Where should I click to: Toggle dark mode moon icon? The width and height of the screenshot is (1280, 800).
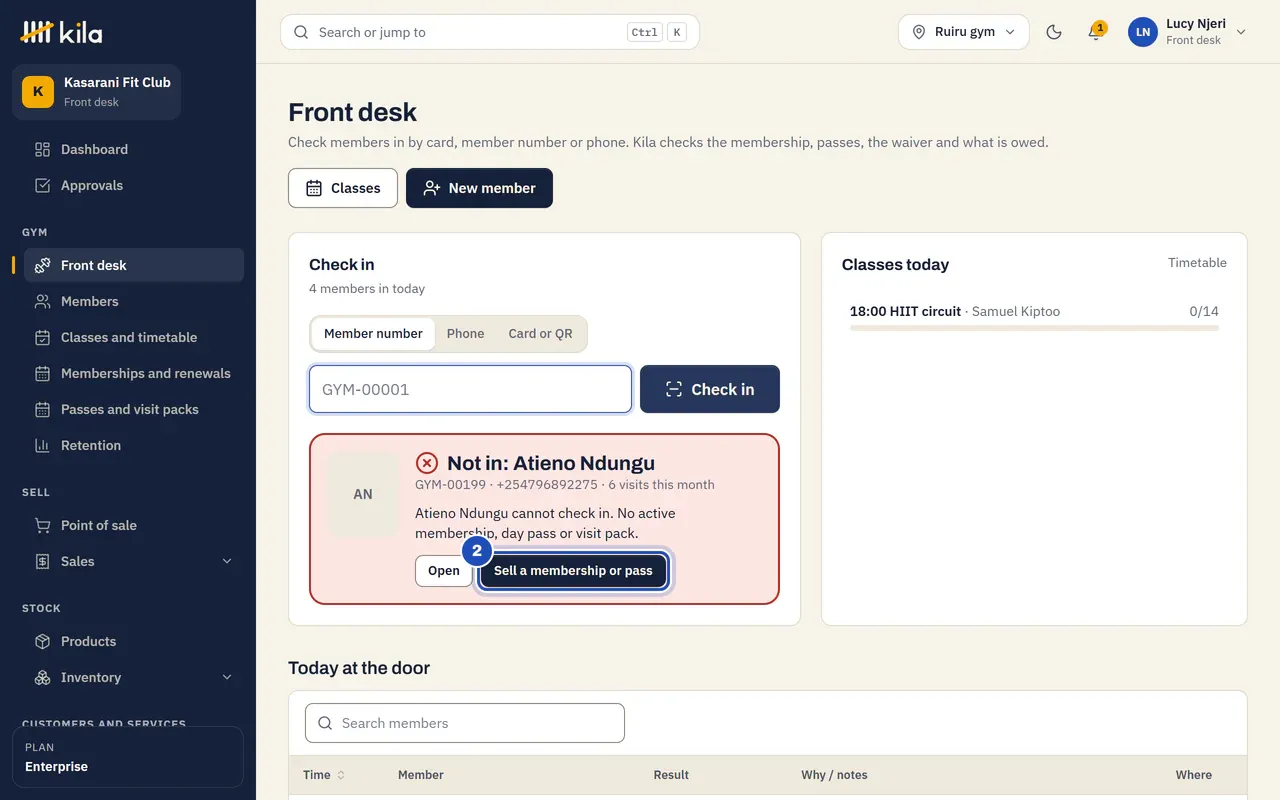[x=1053, y=32]
